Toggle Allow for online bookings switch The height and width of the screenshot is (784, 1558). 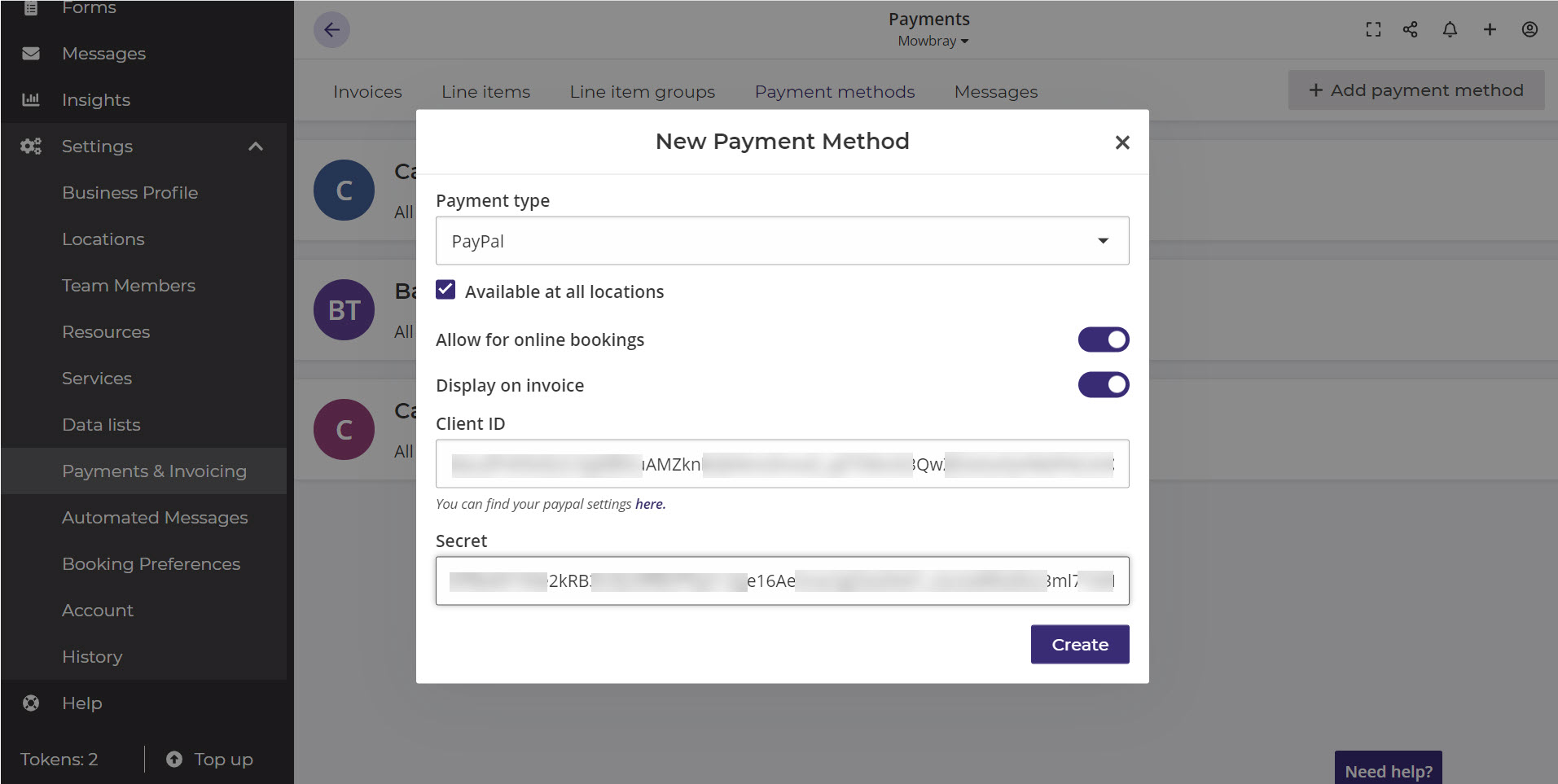1104,339
